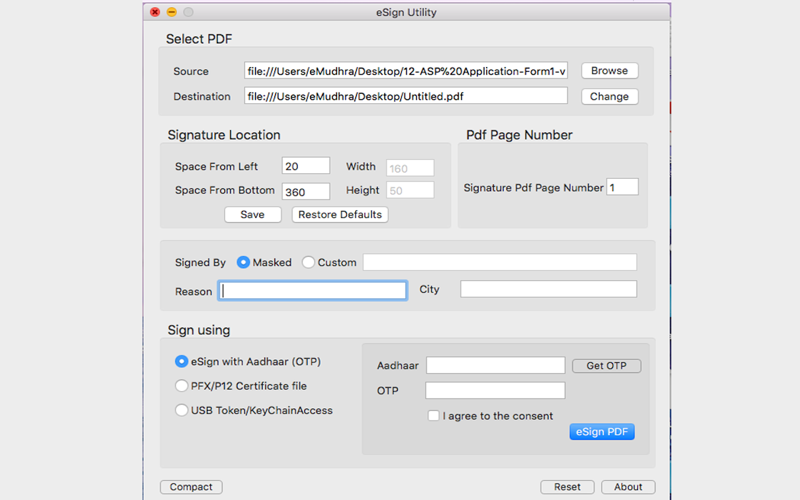
Task: Edit the Signature Pdf Page Number field
Action: (x=622, y=187)
